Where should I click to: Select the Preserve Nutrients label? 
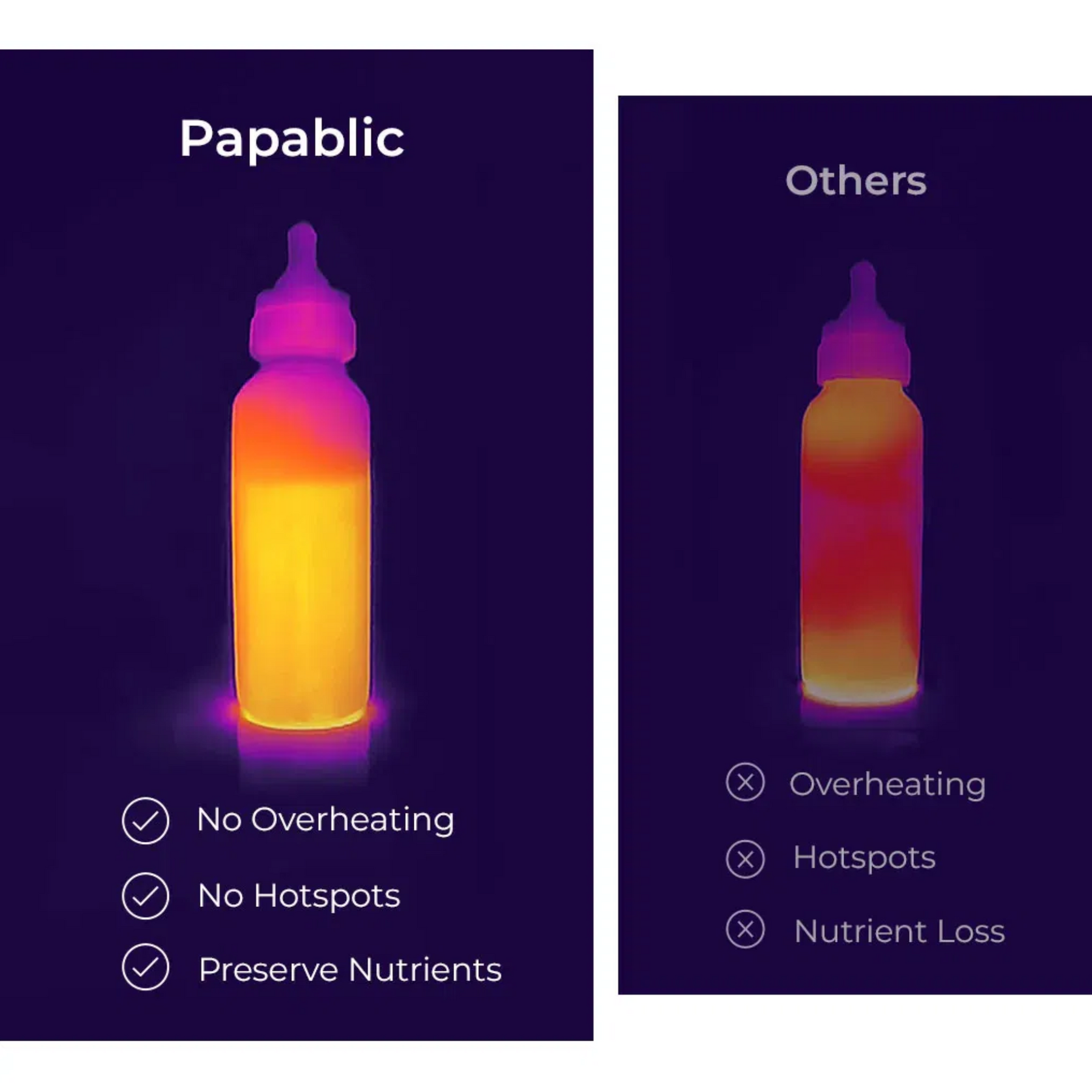pyautogui.click(x=350, y=969)
